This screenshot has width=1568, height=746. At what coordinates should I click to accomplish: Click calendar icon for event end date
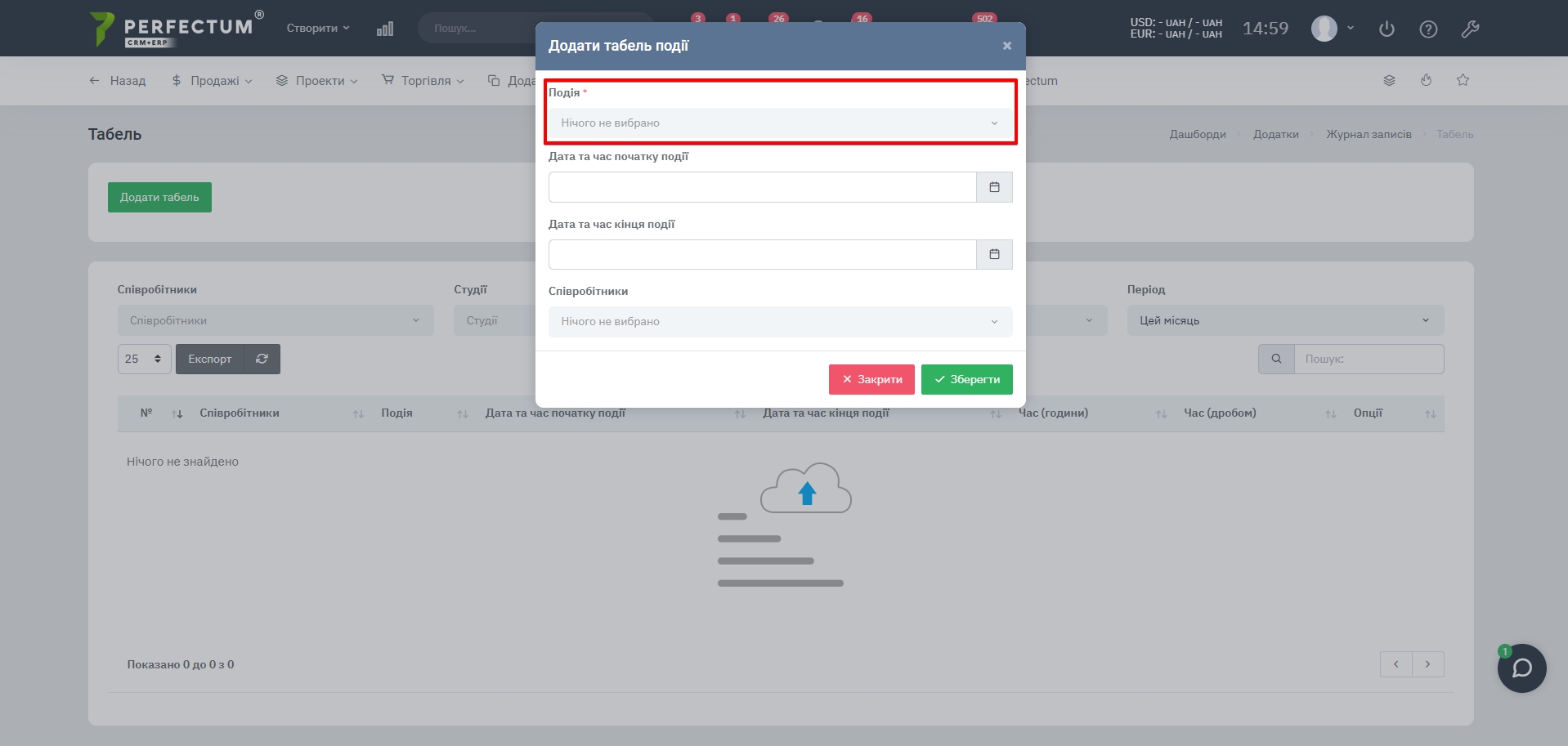[994, 255]
